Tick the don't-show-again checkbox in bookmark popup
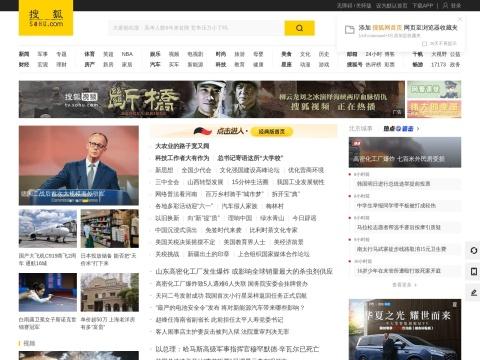The image size is (480, 360). [x=424, y=44]
